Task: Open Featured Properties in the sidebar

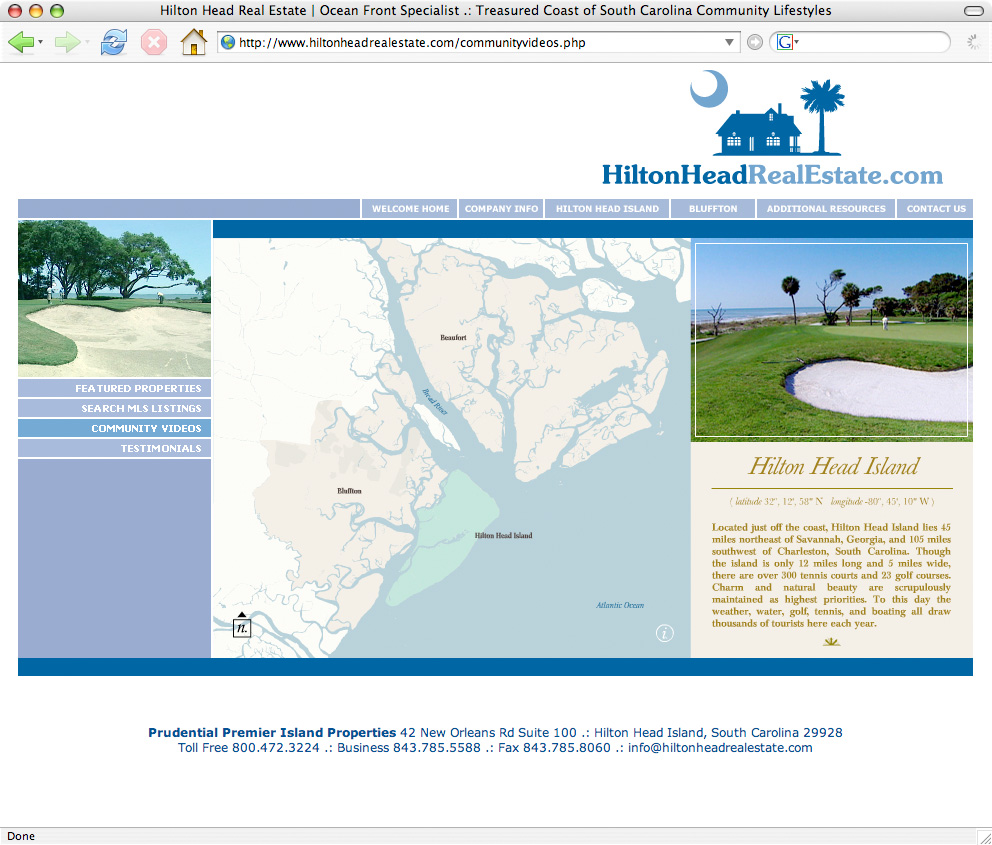Action: [115, 388]
